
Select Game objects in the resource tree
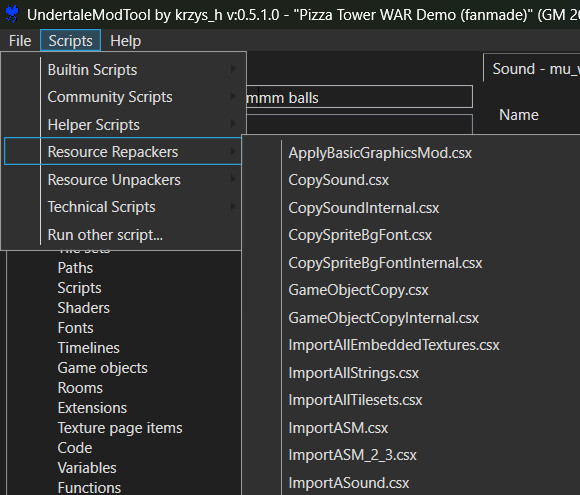click(x=102, y=368)
